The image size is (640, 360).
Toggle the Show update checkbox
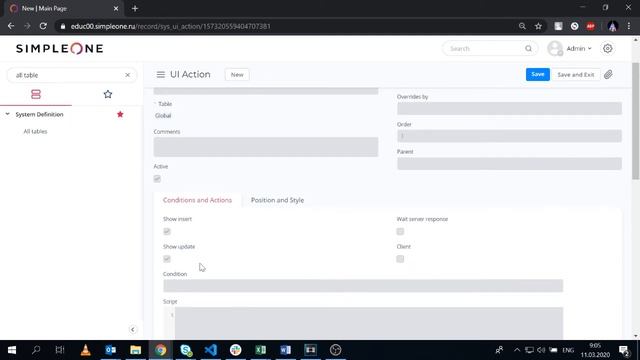[167, 259]
